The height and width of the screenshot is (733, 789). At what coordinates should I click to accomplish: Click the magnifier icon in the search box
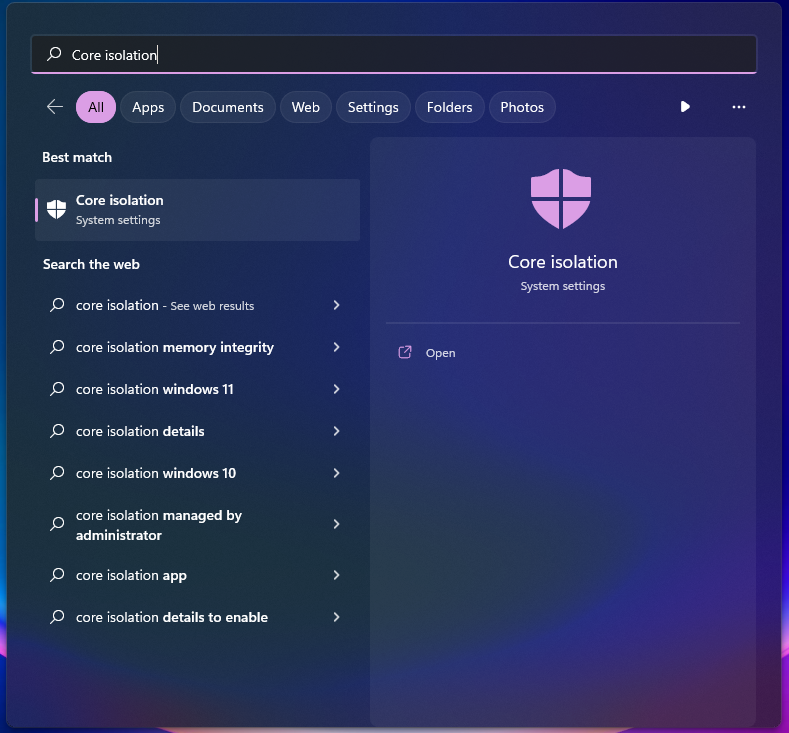[x=54, y=54]
